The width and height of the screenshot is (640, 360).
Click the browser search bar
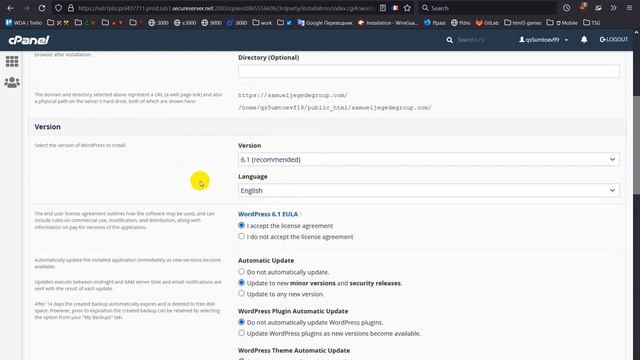pos(488,8)
